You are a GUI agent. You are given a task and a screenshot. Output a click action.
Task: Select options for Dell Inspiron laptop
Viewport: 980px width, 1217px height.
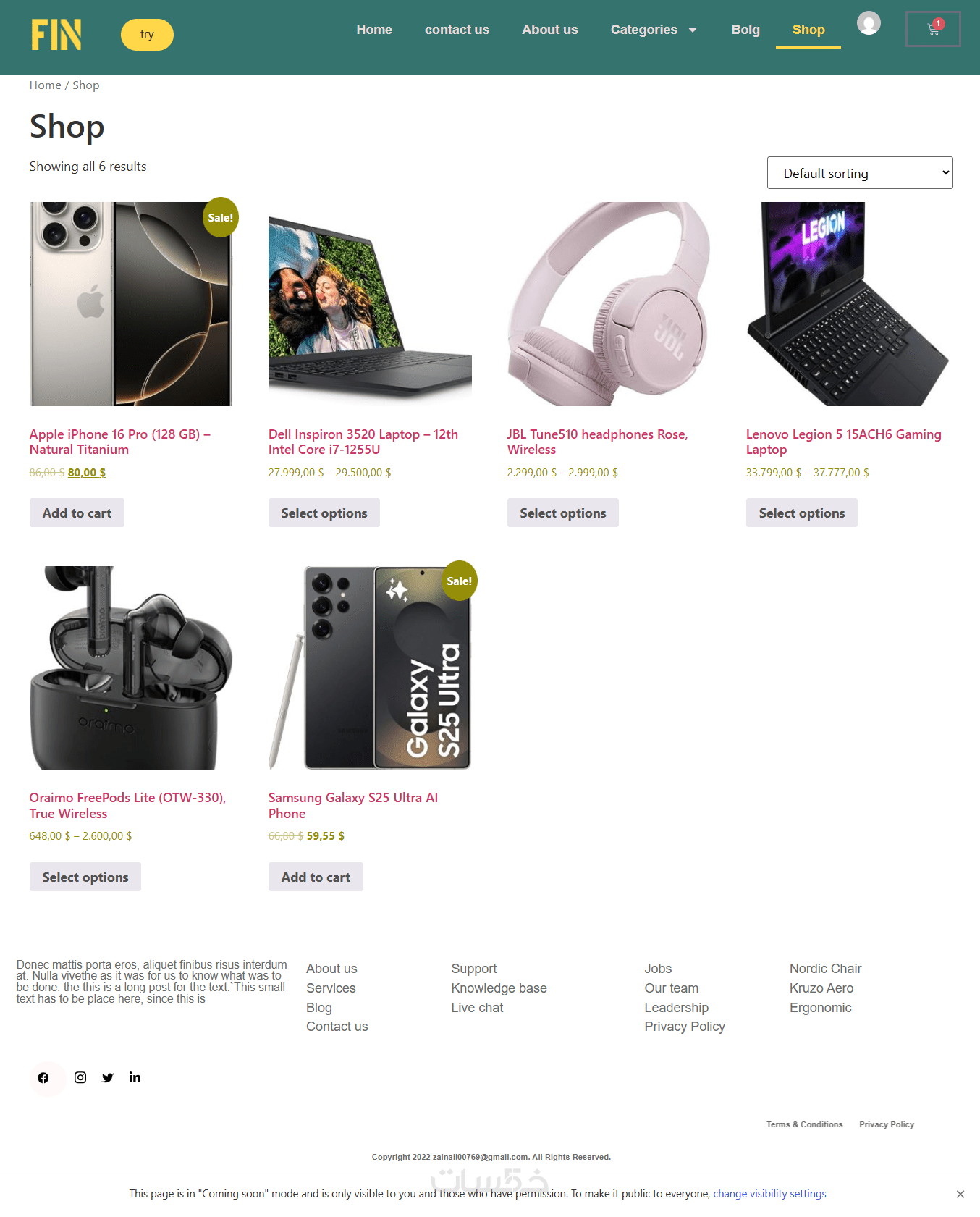[x=324, y=513]
